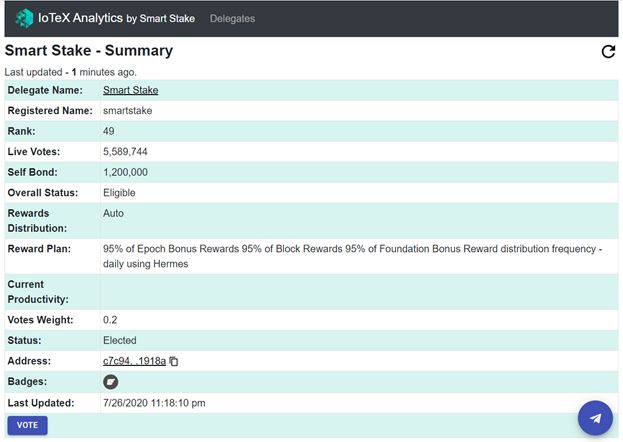Click the Rank label

(x=21, y=131)
